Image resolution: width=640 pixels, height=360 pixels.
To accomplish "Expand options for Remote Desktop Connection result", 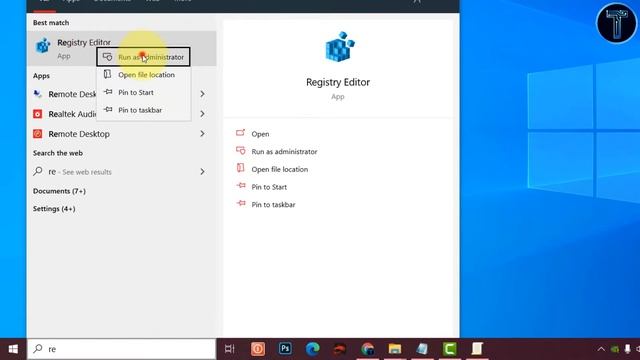I will pos(202,94).
